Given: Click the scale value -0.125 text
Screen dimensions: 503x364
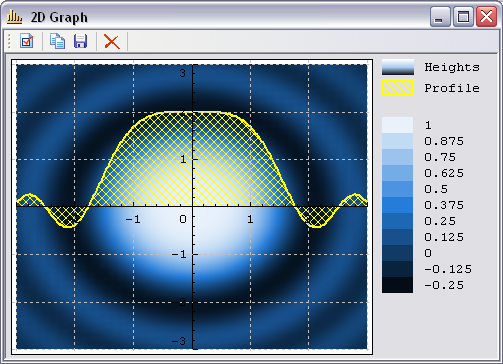Looking at the screenshot, I should tap(448, 269).
